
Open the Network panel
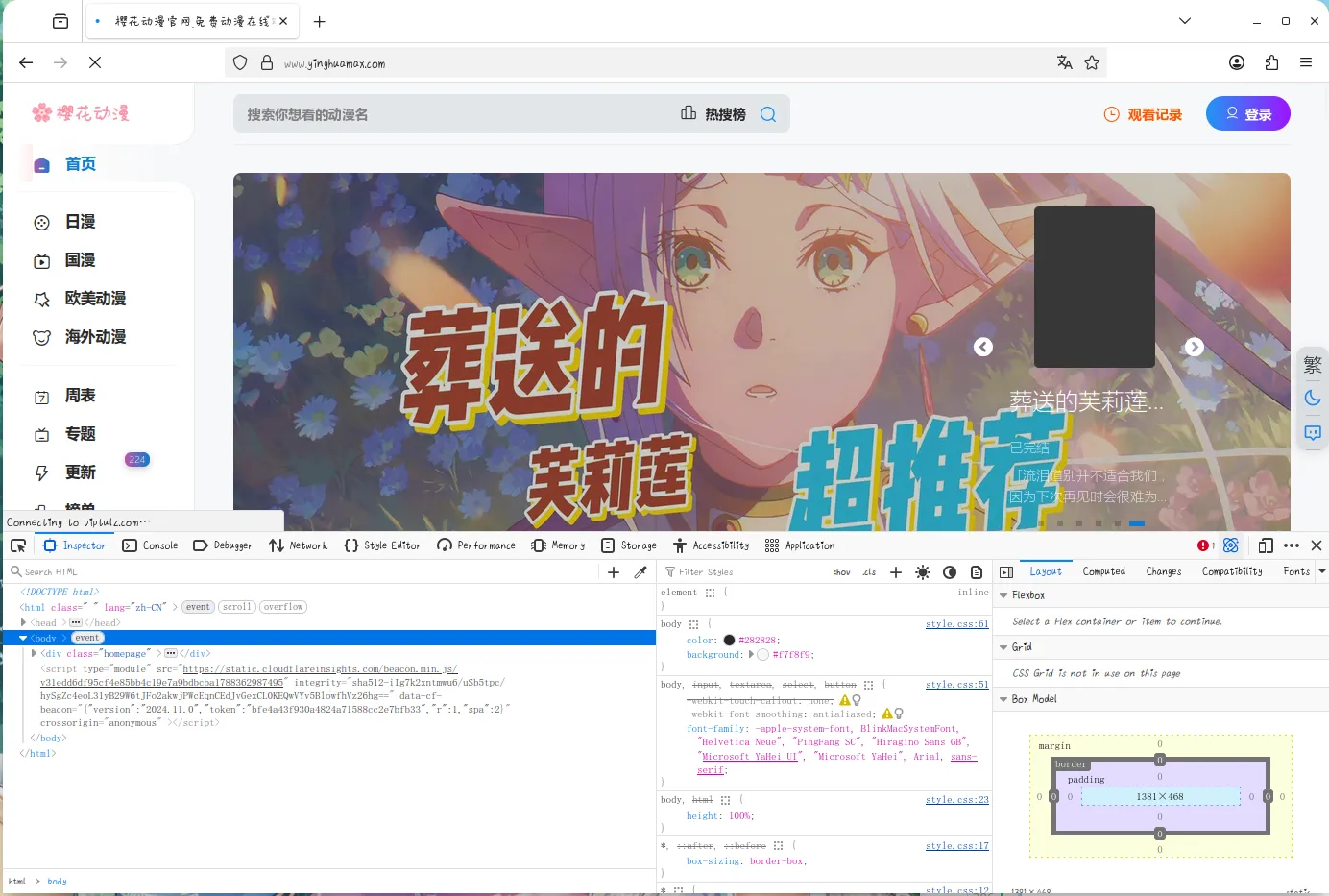[x=299, y=545]
